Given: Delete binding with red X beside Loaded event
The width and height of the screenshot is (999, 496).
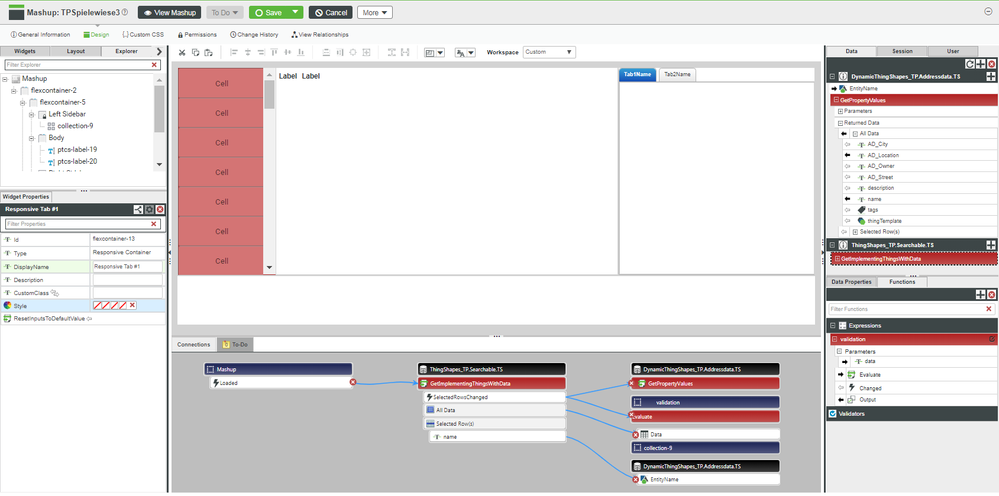Looking at the screenshot, I should 353,383.
